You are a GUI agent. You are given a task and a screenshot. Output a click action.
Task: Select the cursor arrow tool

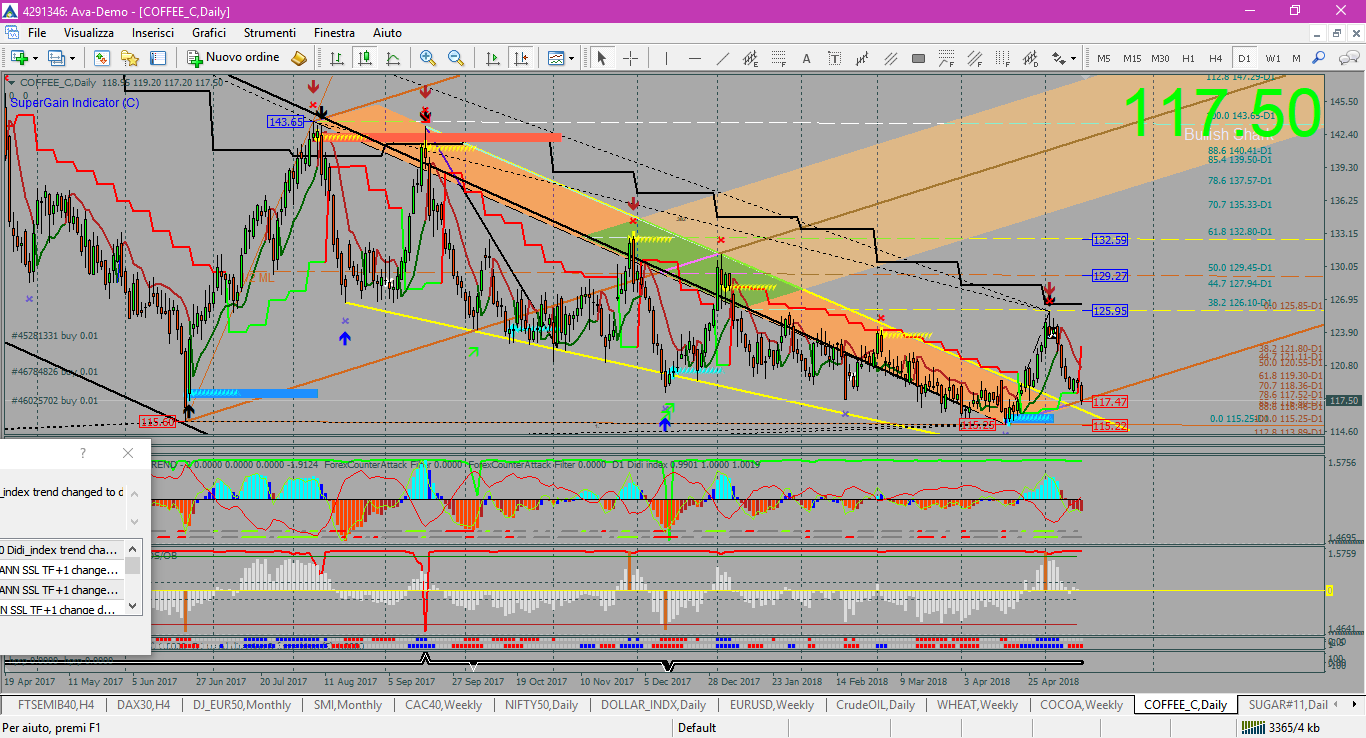coord(602,58)
